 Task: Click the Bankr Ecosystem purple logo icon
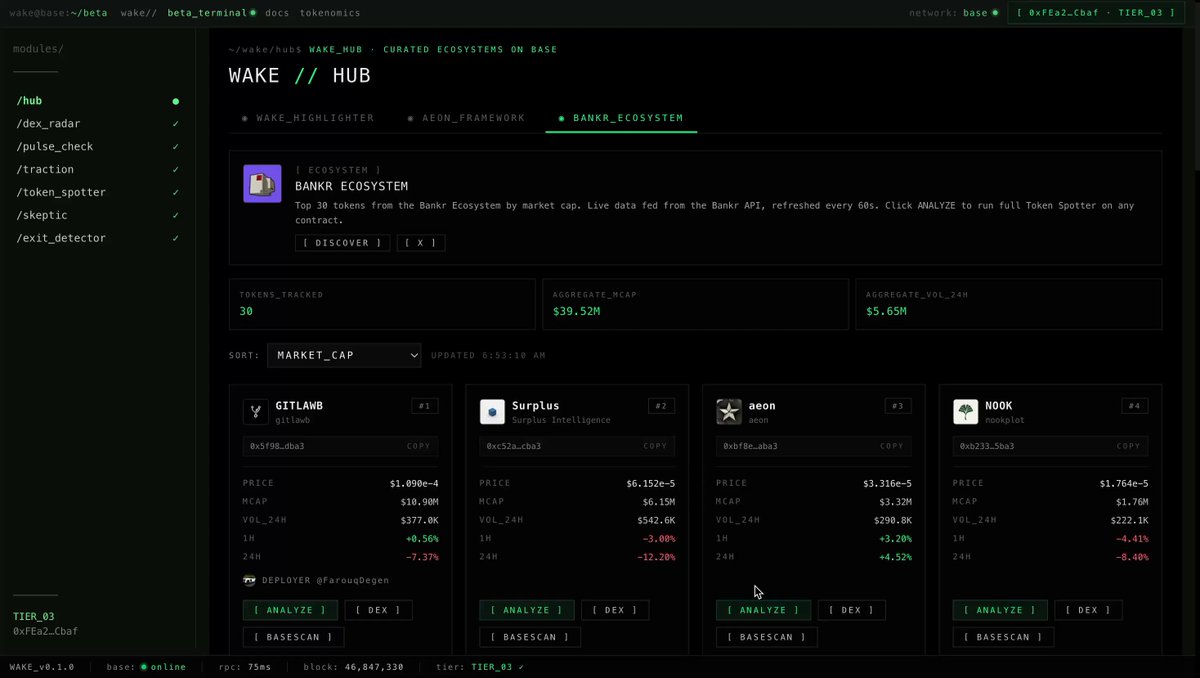(262, 184)
